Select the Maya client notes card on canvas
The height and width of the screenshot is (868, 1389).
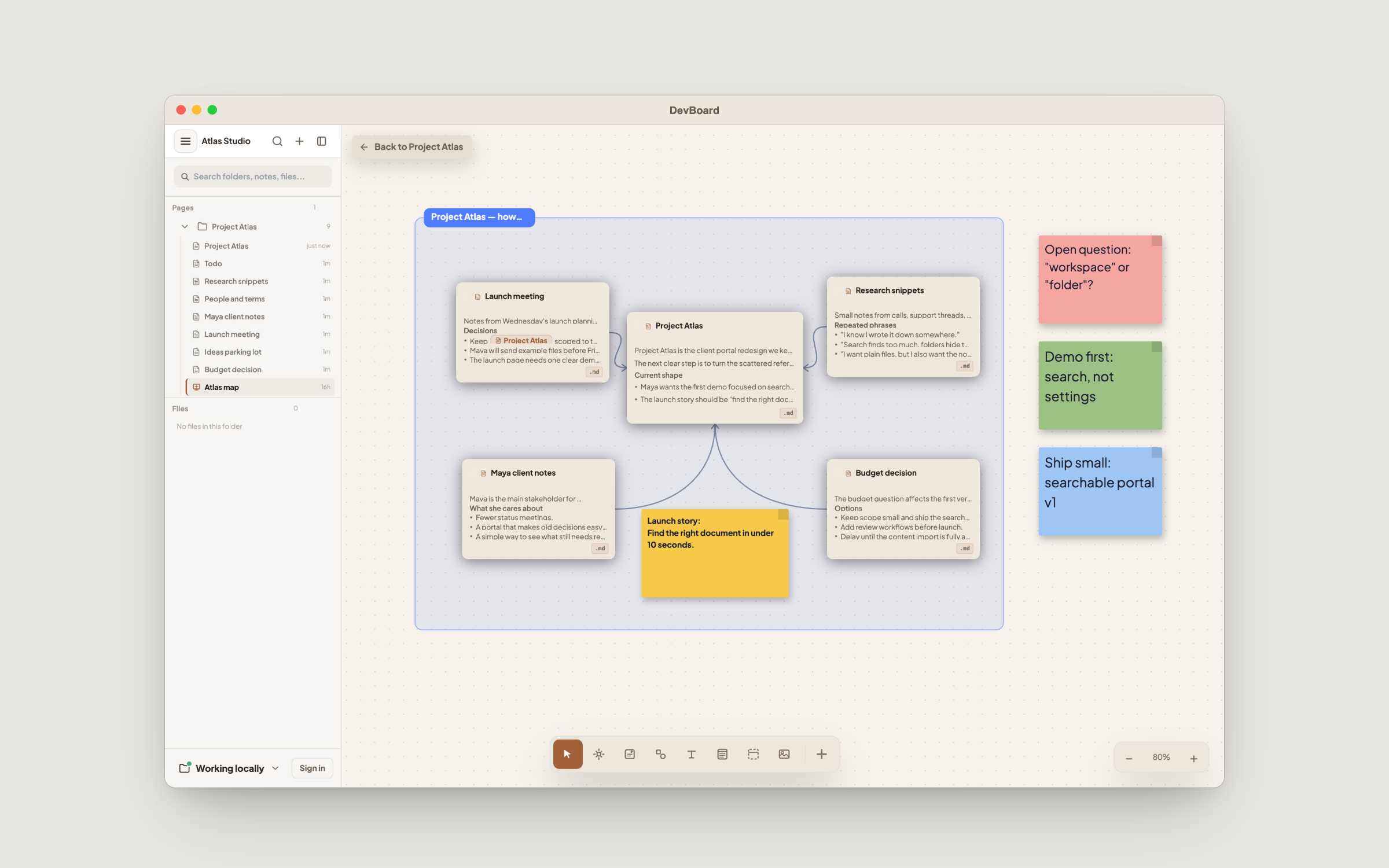click(x=538, y=509)
